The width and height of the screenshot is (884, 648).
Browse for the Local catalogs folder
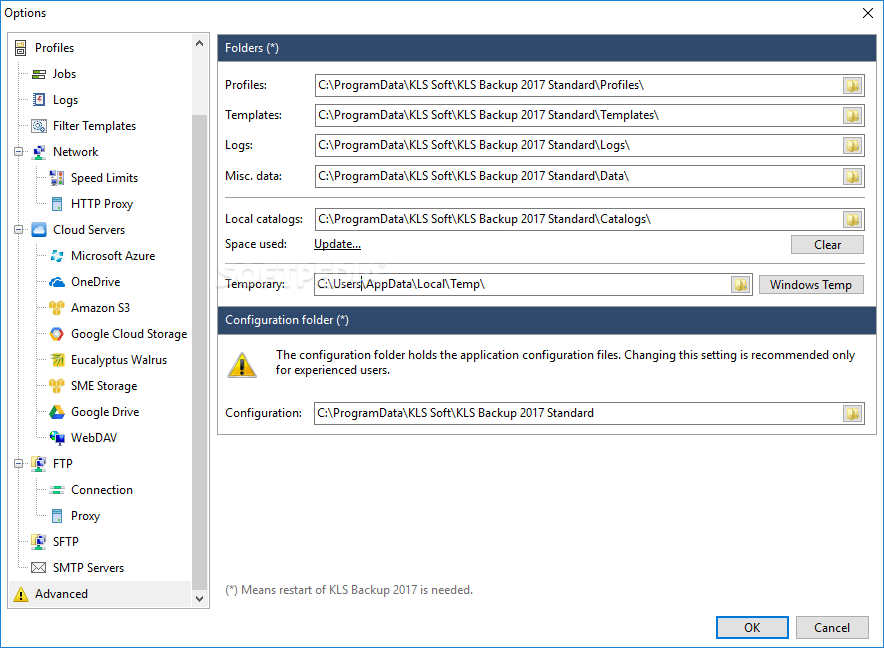pyautogui.click(x=852, y=219)
